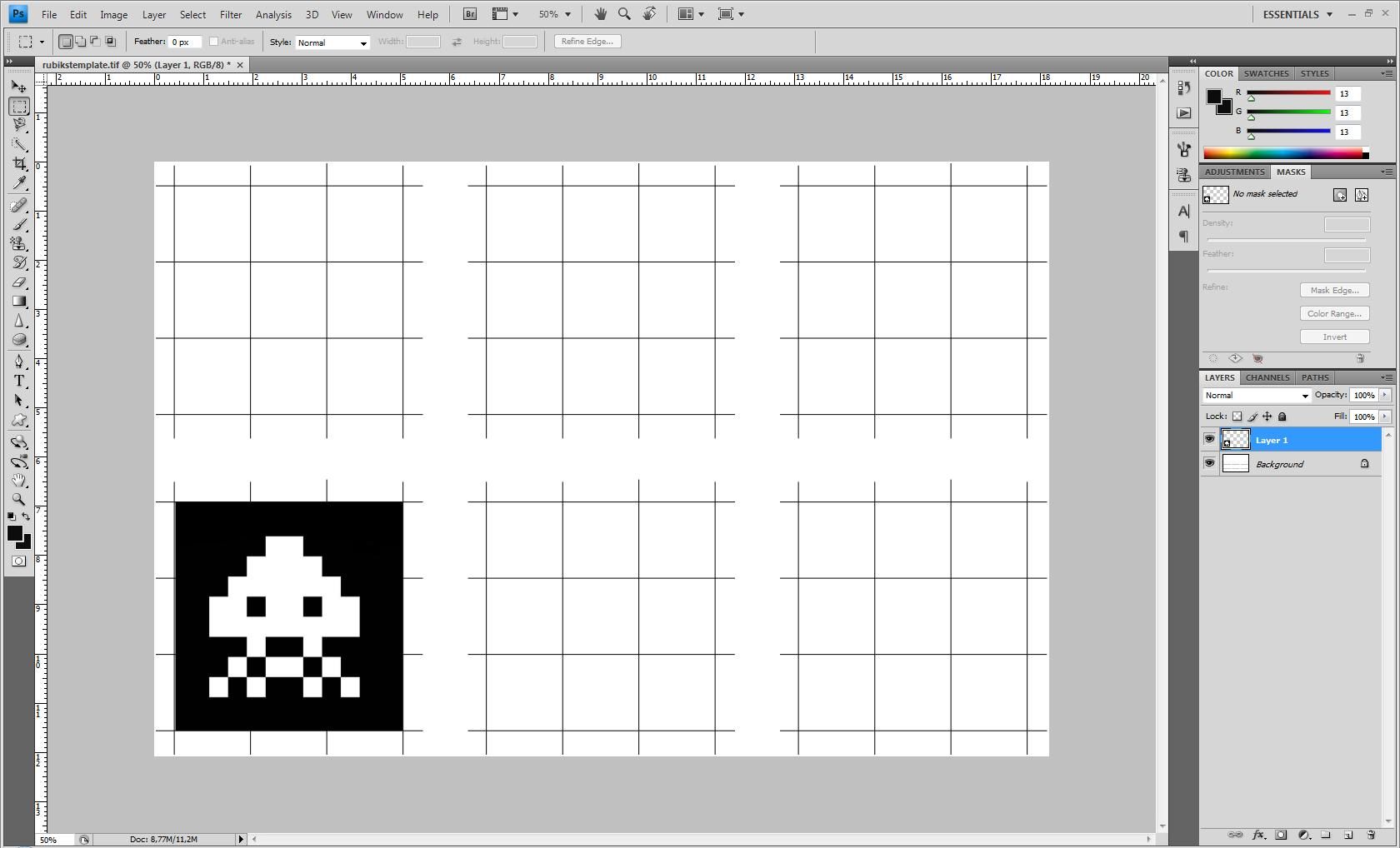Image resolution: width=1400 pixels, height=848 pixels.
Task: Activate the Clone Stamp tool
Action: [x=19, y=243]
